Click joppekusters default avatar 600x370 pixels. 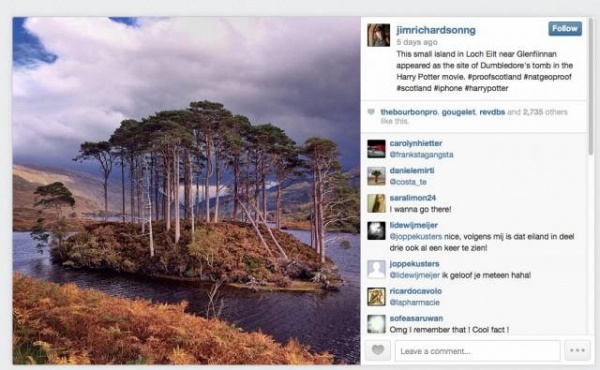coord(376,269)
